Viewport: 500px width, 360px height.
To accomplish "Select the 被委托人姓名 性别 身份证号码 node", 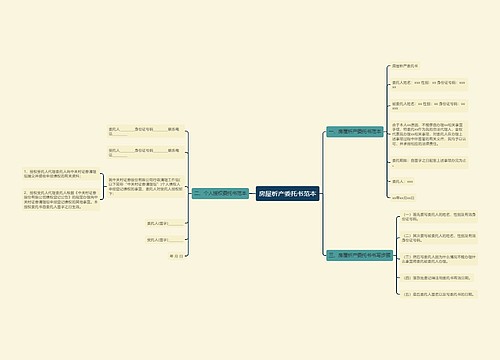I will tap(429, 106).
